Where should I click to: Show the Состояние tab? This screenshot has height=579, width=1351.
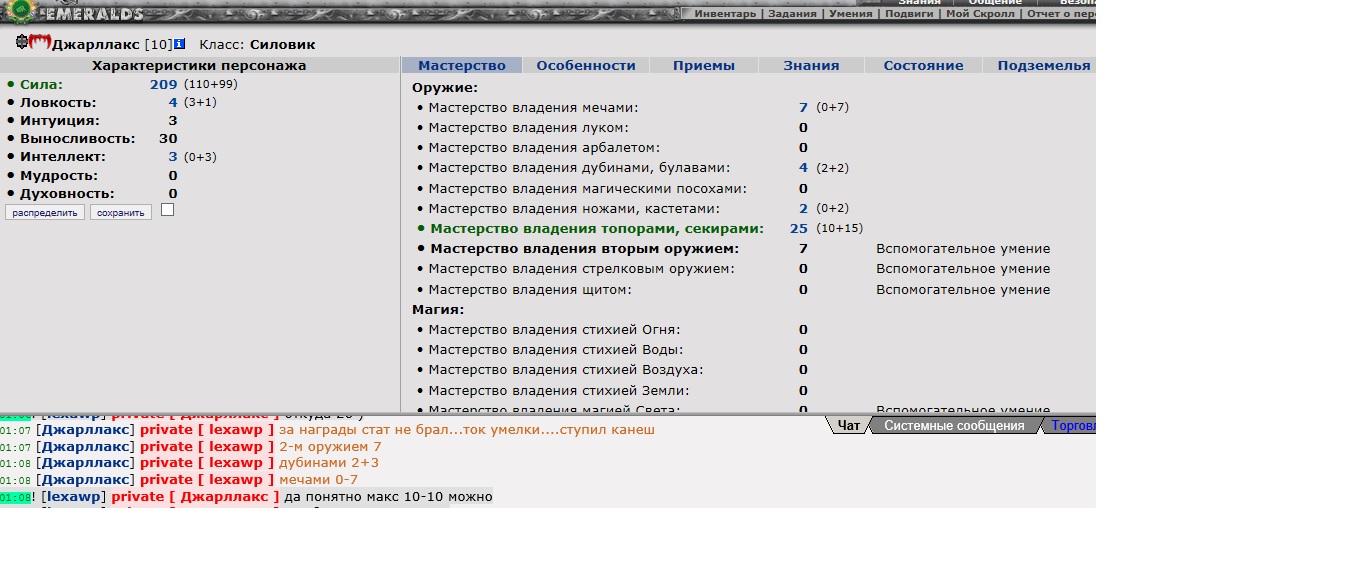pyautogui.click(x=923, y=65)
